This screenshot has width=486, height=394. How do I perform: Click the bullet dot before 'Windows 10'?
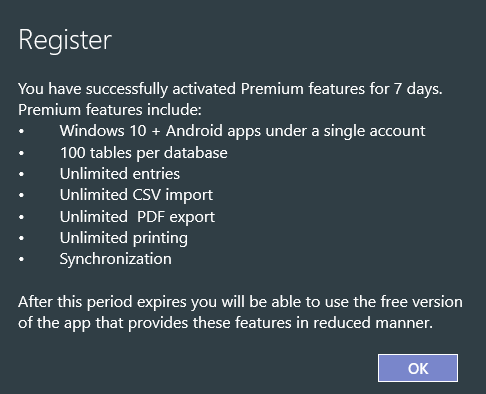pos(22,131)
